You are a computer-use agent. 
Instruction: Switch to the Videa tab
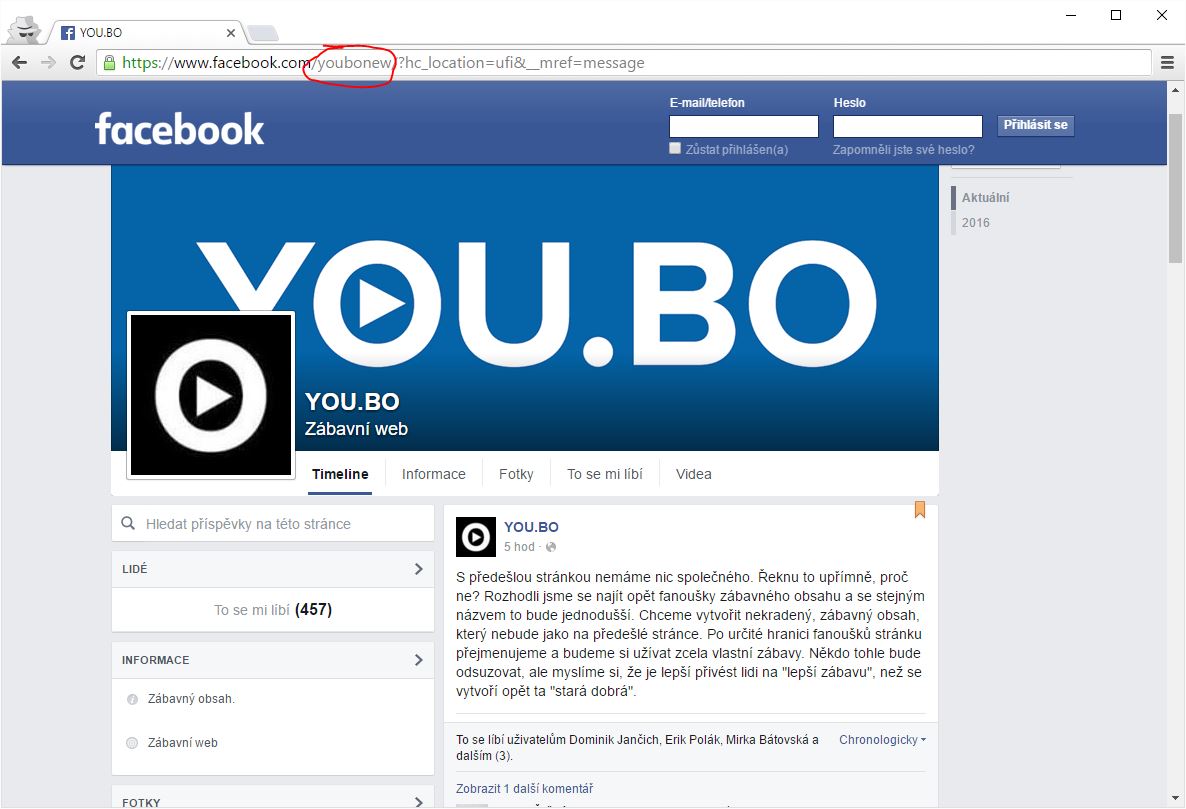pyautogui.click(x=694, y=474)
